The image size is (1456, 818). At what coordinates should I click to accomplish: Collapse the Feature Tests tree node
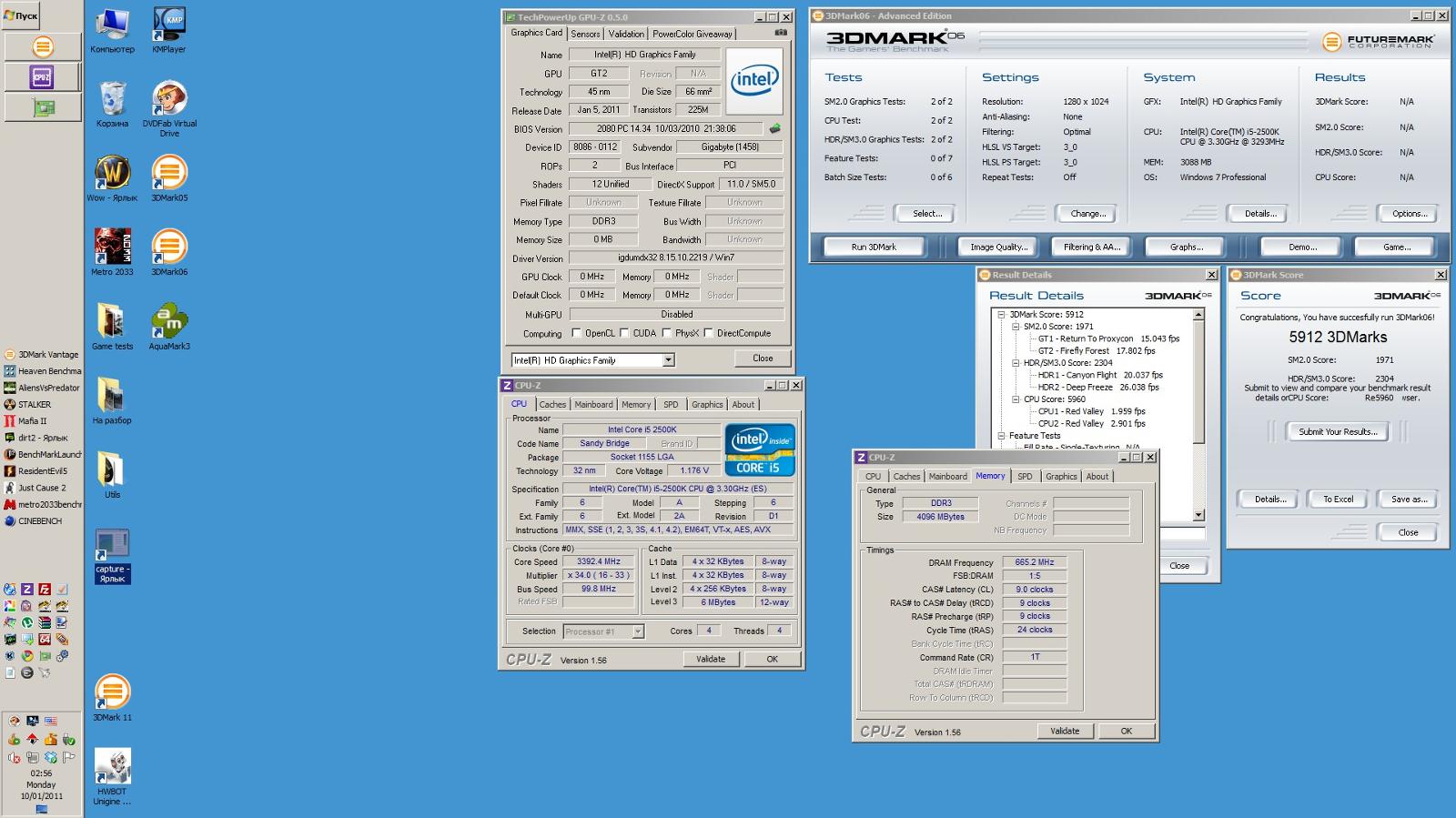pyautogui.click(x=1002, y=436)
